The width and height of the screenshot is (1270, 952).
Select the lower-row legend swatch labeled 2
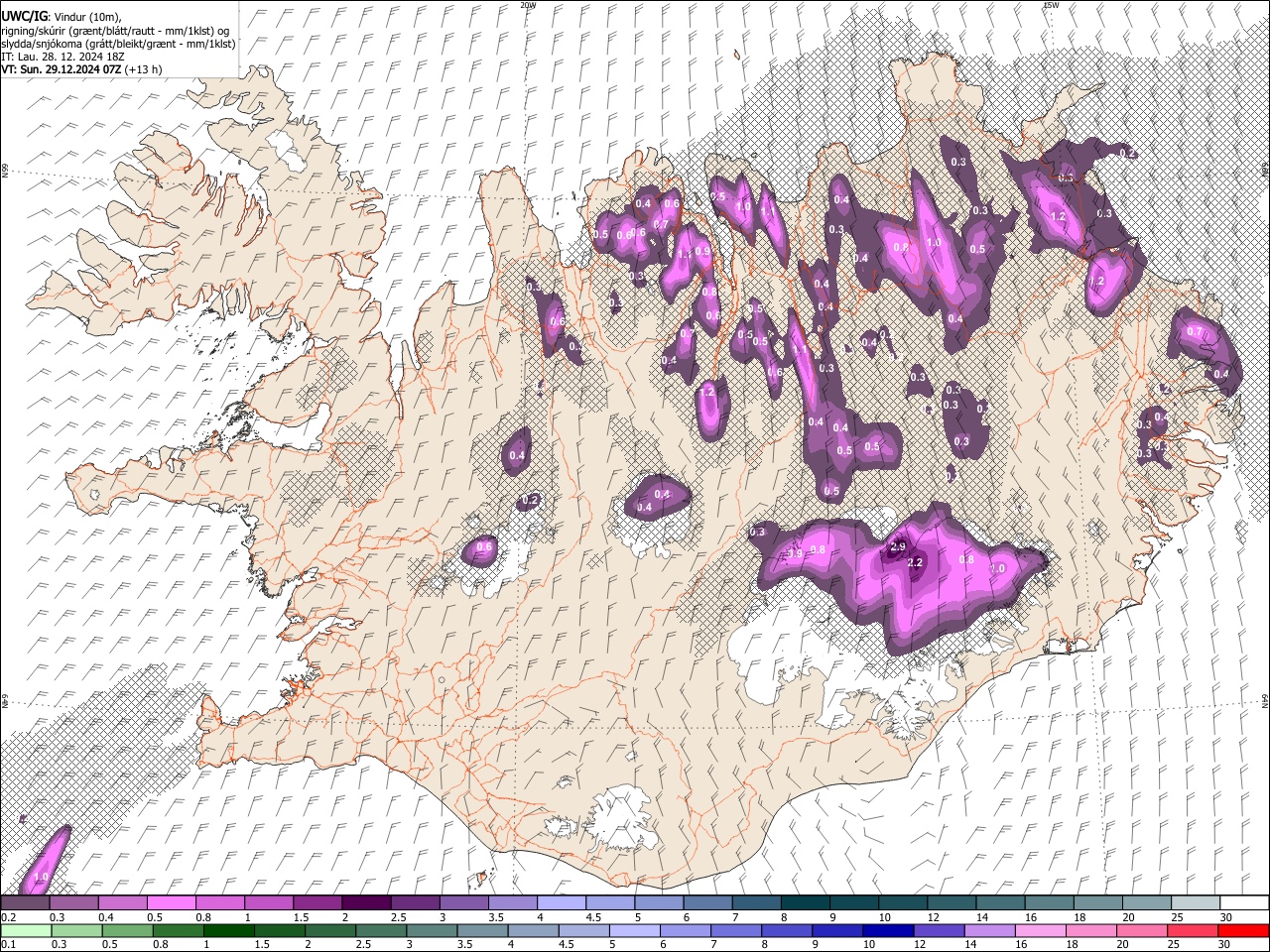(330, 930)
